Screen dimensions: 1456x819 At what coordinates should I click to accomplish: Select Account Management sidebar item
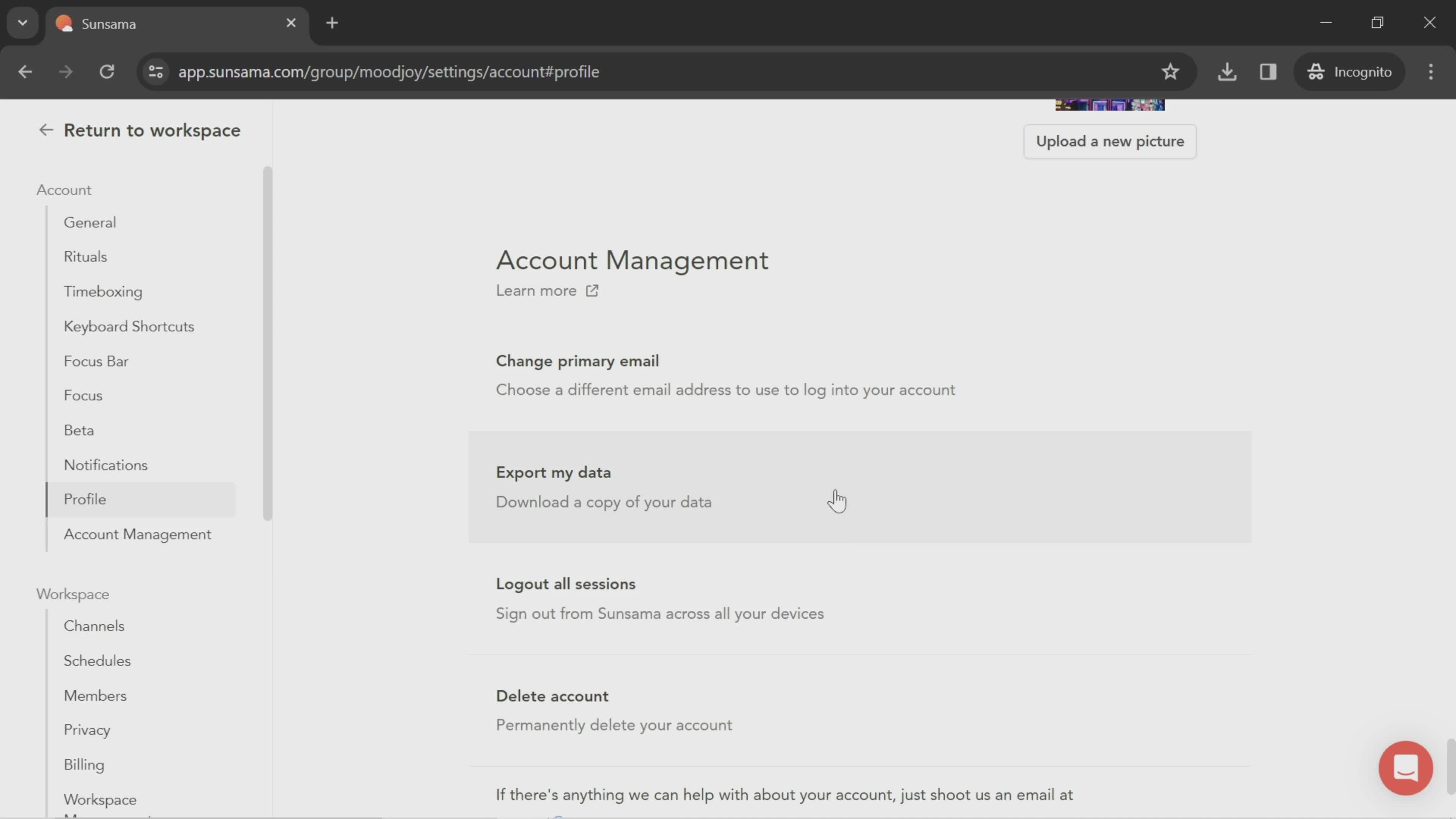pos(137,534)
